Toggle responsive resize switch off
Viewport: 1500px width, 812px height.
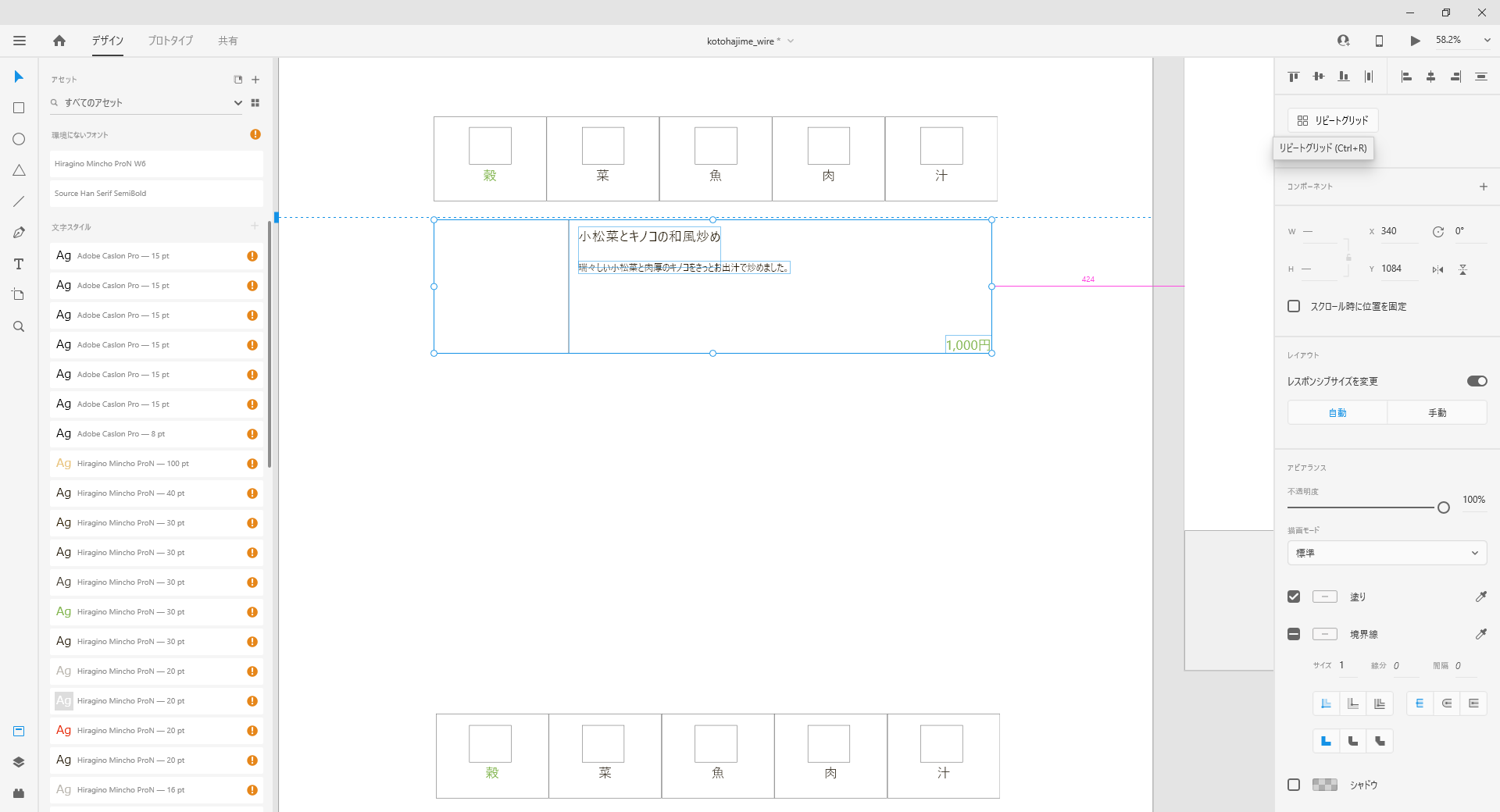pyautogui.click(x=1477, y=381)
